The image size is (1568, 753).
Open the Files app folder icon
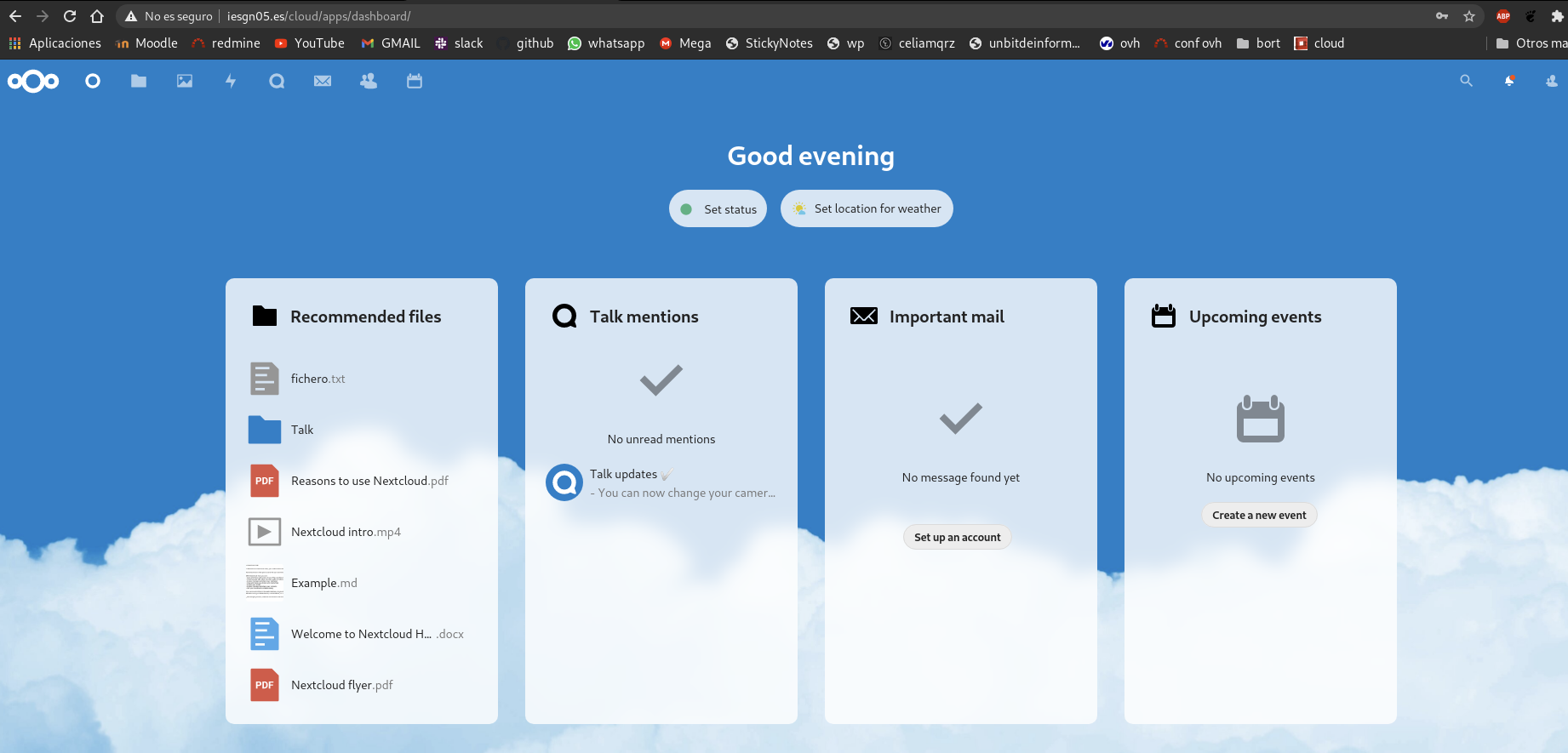click(139, 81)
